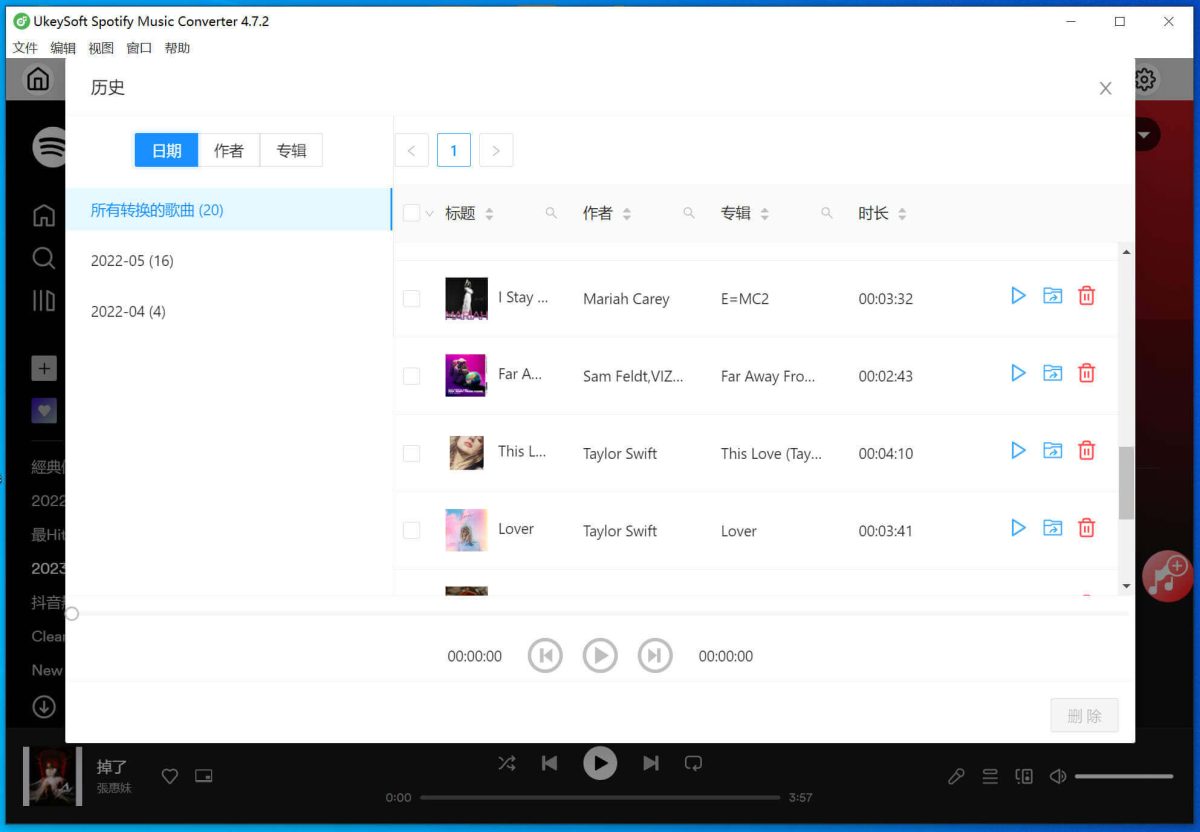This screenshot has width=1200, height=832.
Task: Open the user account dropdown arrow
Action: (x=1145, y=134)
